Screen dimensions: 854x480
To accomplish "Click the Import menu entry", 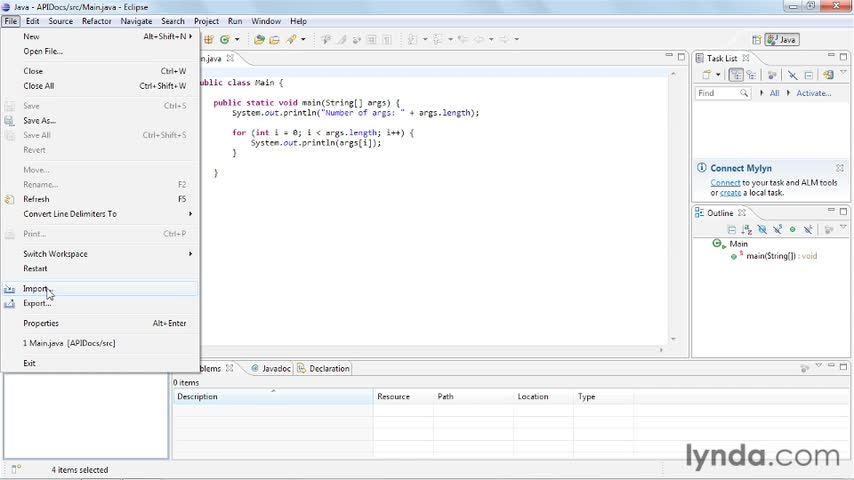I will click(x=35, y=289).
